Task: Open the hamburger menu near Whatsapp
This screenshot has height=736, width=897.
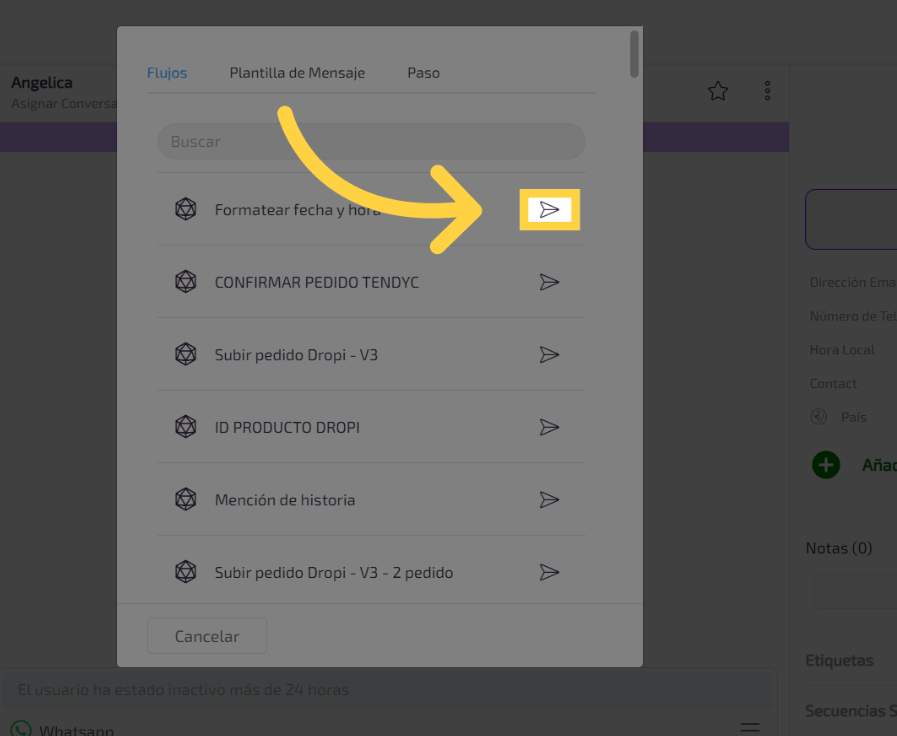Action: click(750, 727)
